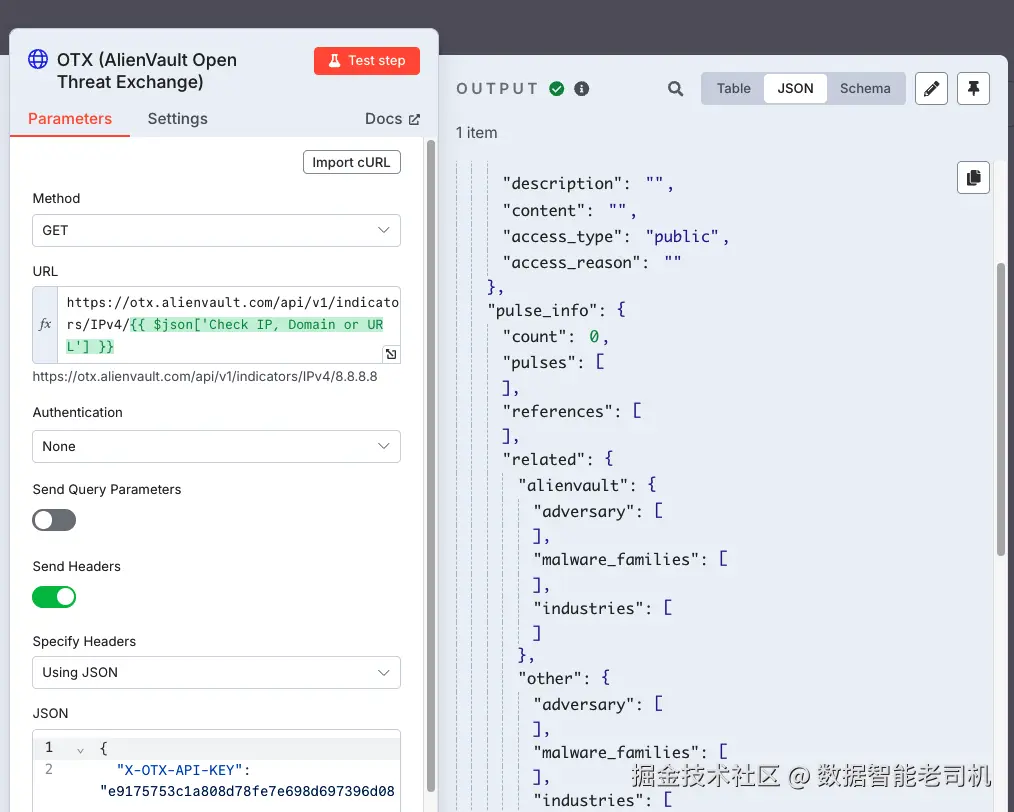This screenshot has height=812, width=1014.
Task: Open output search magnifier
Action: coord(675,89)
